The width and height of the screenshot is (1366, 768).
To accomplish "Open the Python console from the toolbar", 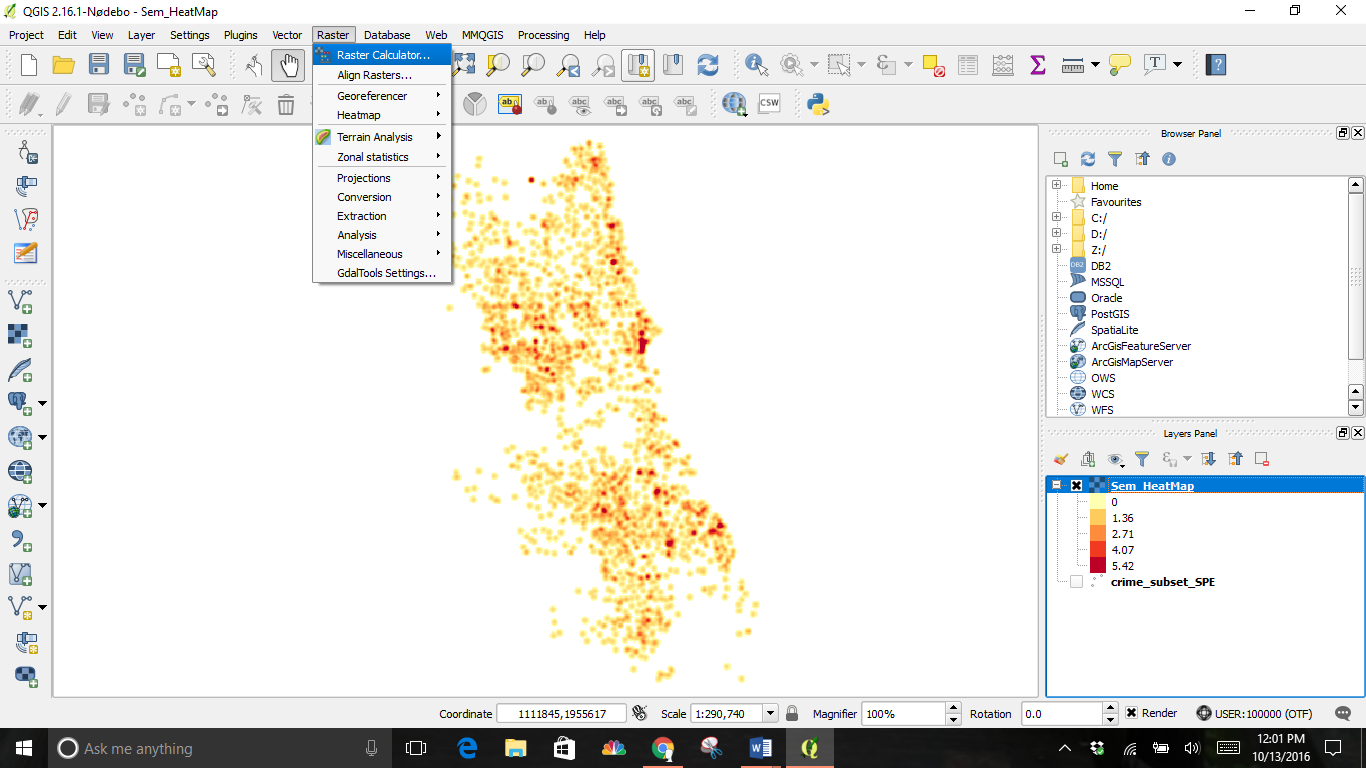I will coord(818,104).
